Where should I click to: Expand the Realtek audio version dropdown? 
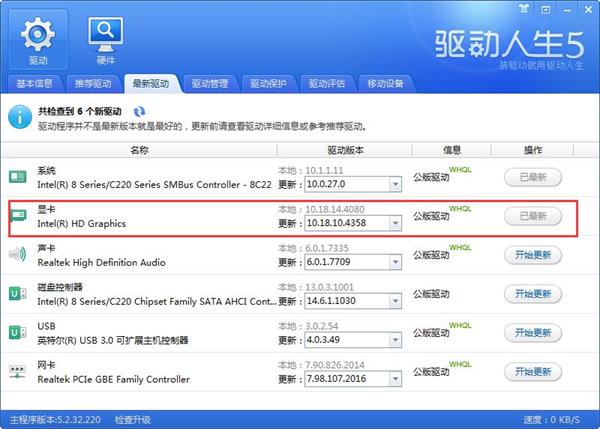point(394,261)
